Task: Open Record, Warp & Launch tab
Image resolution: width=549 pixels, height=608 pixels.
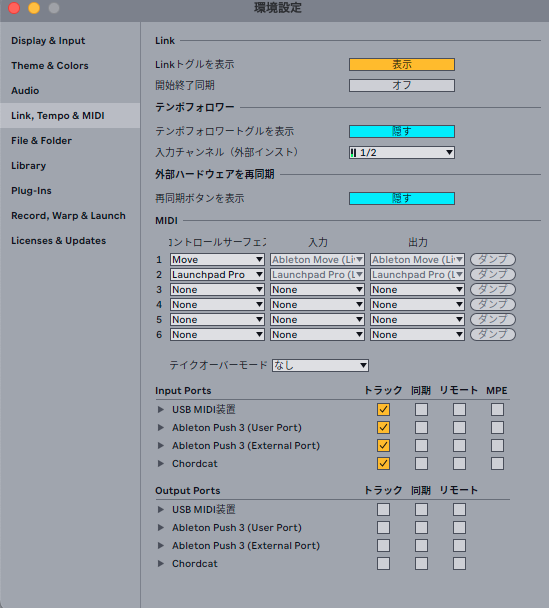Action: click(x=68, y=216)
